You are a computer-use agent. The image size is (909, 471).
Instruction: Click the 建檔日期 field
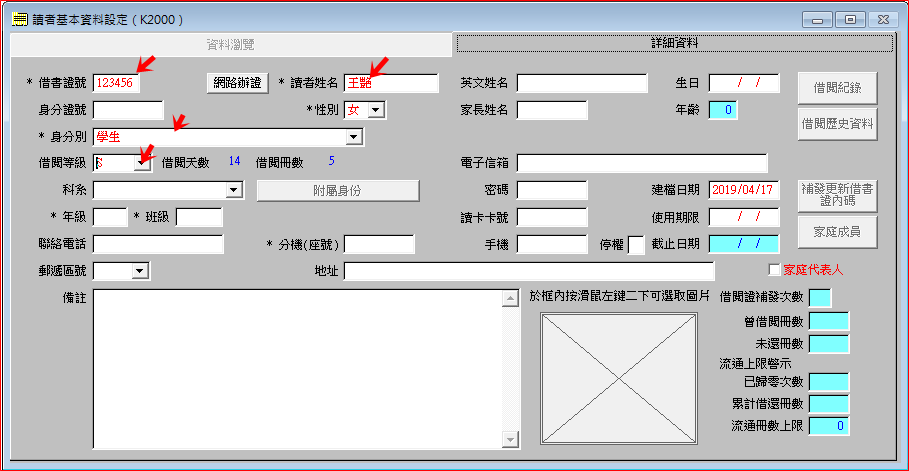point(744,190)
